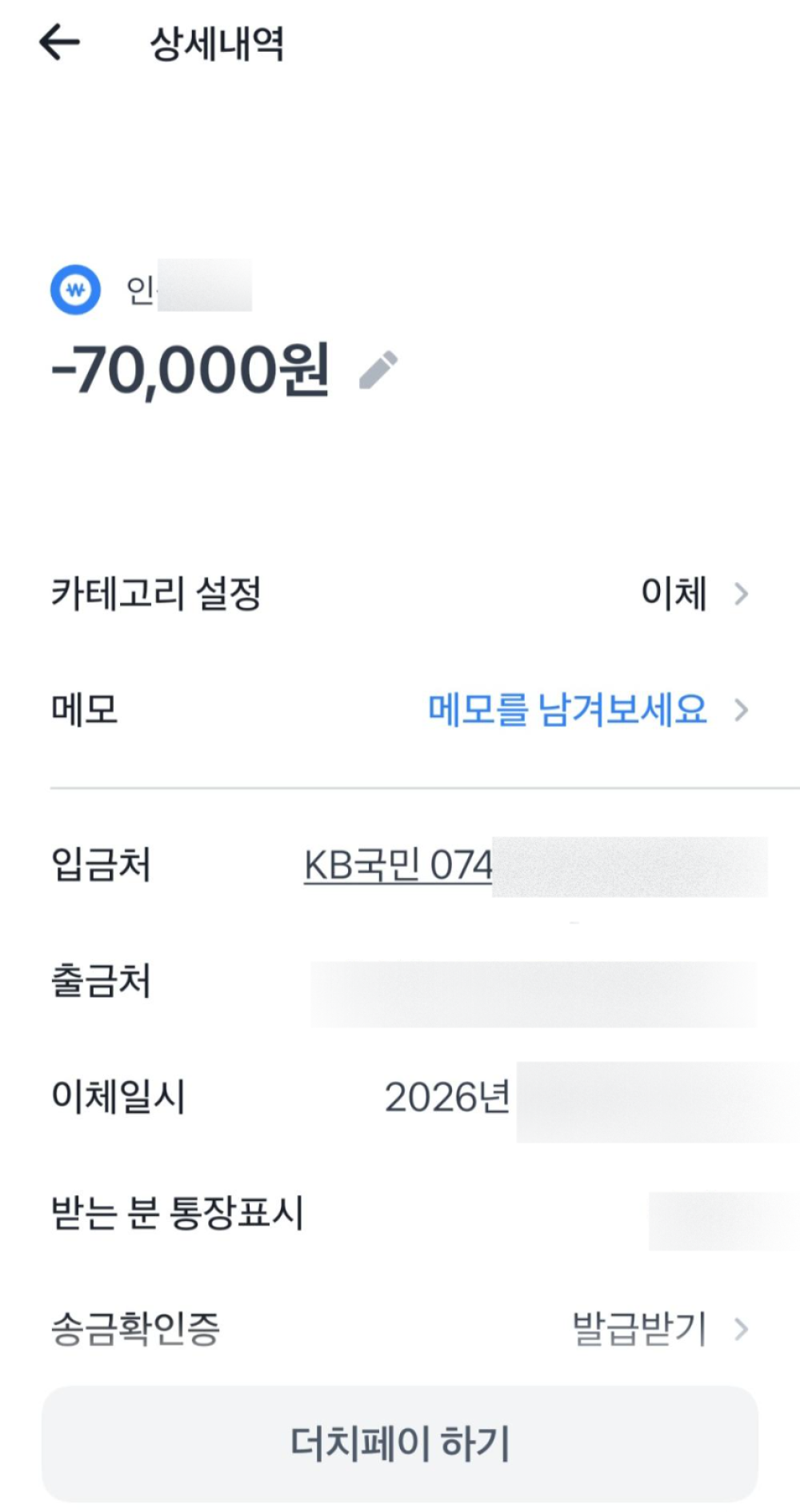Tap the 메모를 남겨보세요 link
This screenshot has width=800, height=1512.
568,709
